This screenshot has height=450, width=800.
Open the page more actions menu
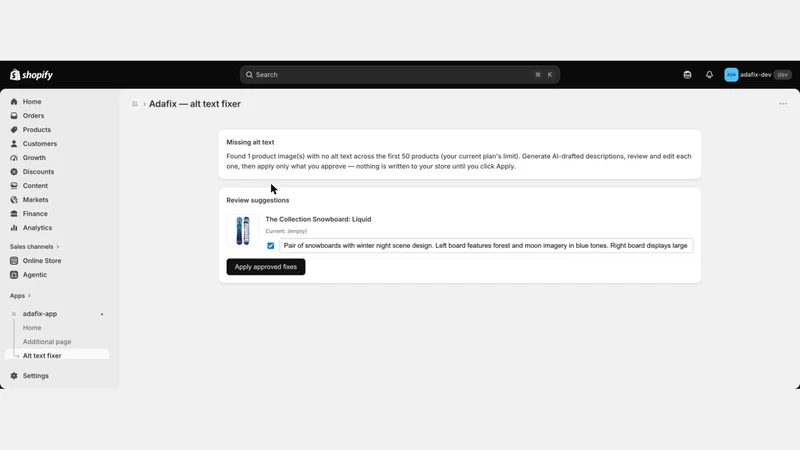pyautogui.click(x=783, y=104)
